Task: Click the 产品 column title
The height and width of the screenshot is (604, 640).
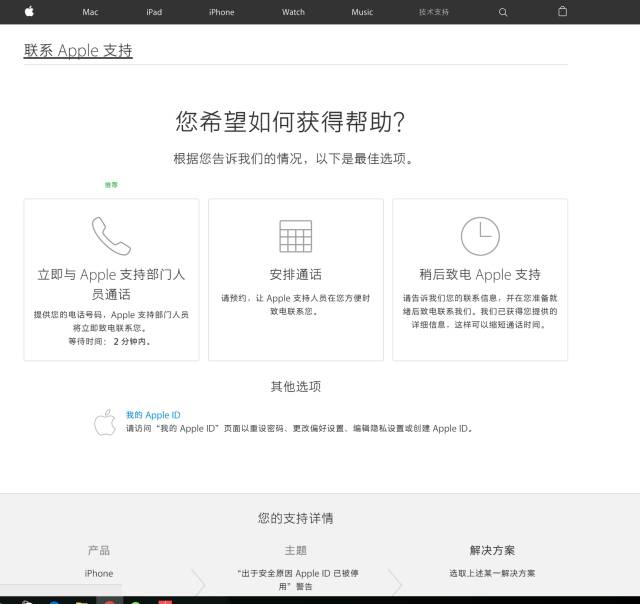Action: click(99, 551)
